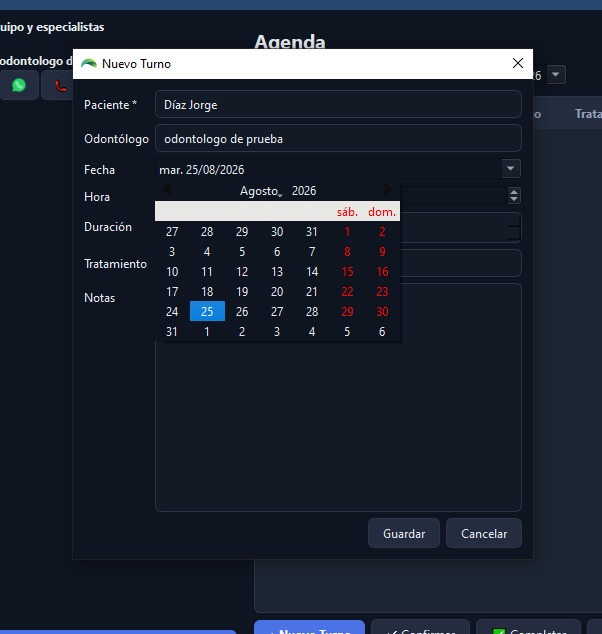The height and width of the screenshot is (634, 602).
Task: Select Sunday 9 in the calendar
Action: [x=382, y=251]
